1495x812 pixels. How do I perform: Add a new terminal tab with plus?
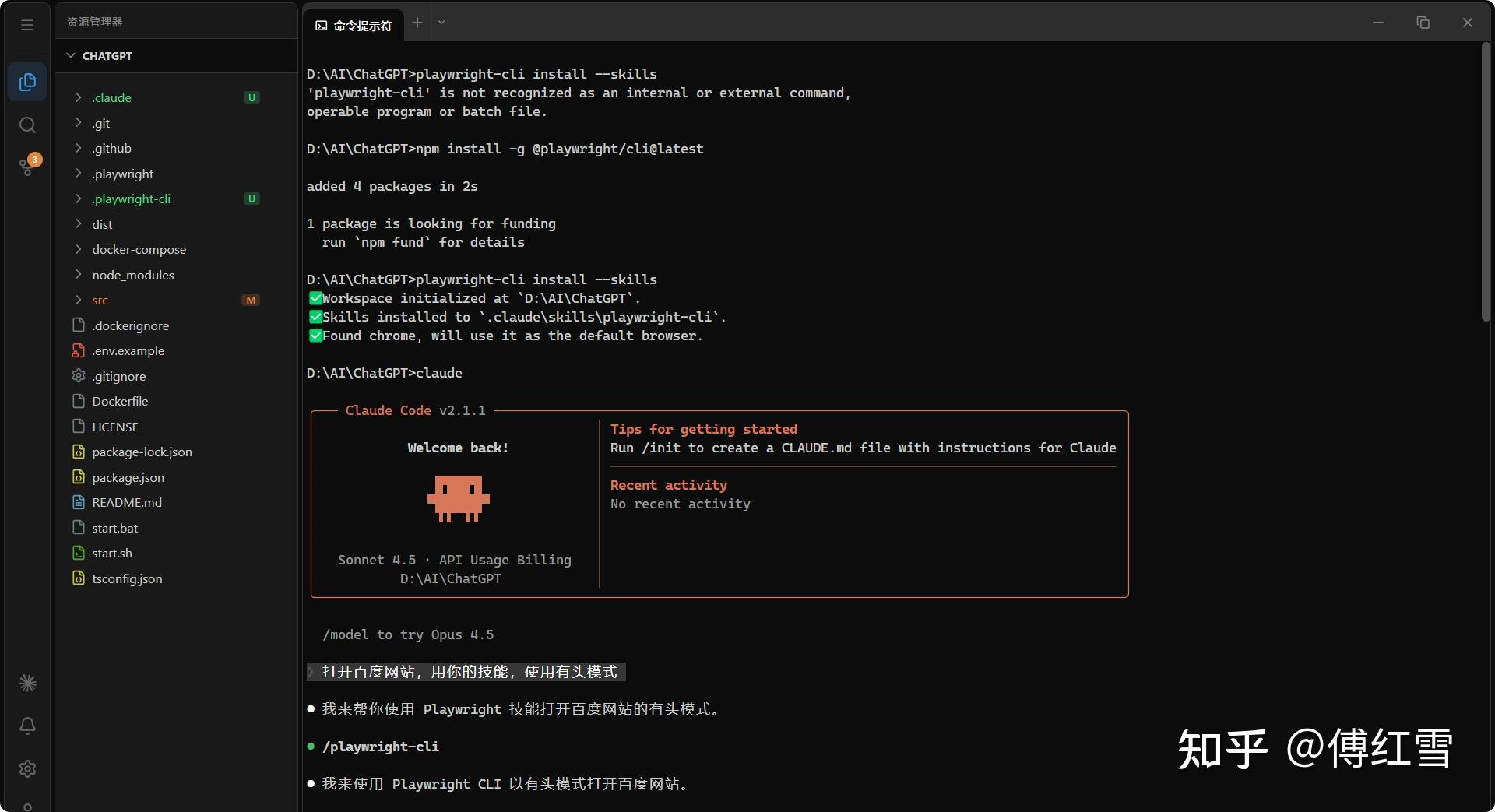[x=417, y=23]
